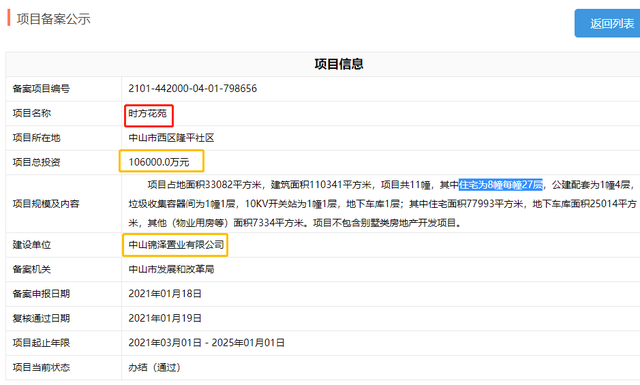Click the review date 2021年01月19日
The height and width of the screenshot is (385, 640).
pyautogui.click(x=165, y=318)
